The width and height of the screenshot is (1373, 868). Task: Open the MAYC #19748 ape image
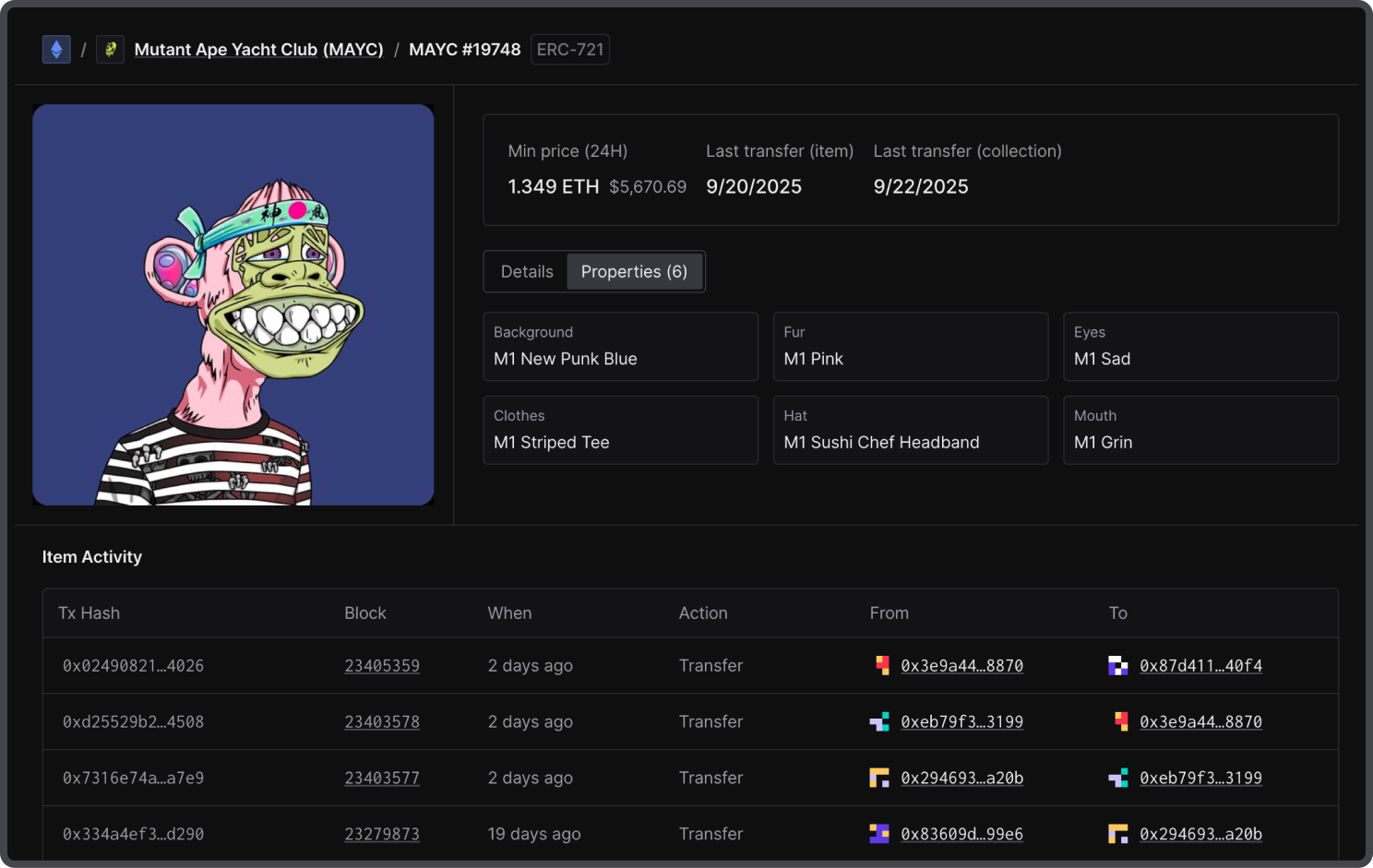pyautogui.click(x=233, y=304)
